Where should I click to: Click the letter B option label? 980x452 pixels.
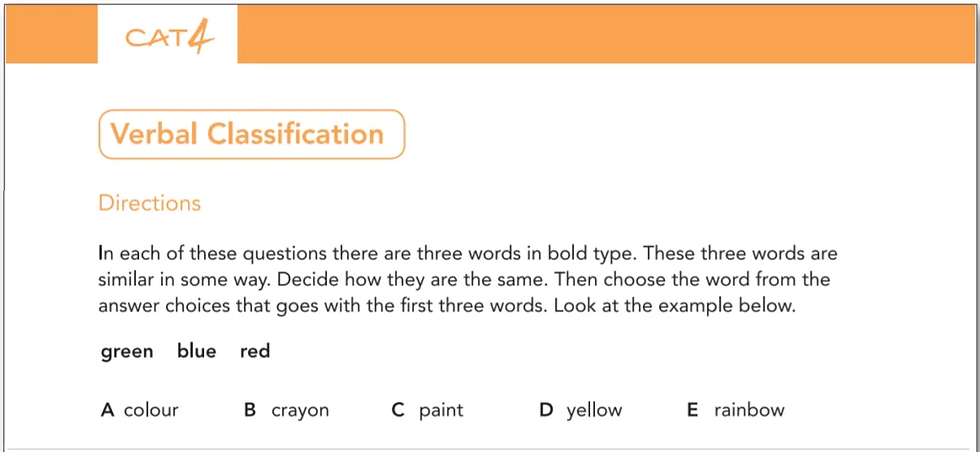250,410
